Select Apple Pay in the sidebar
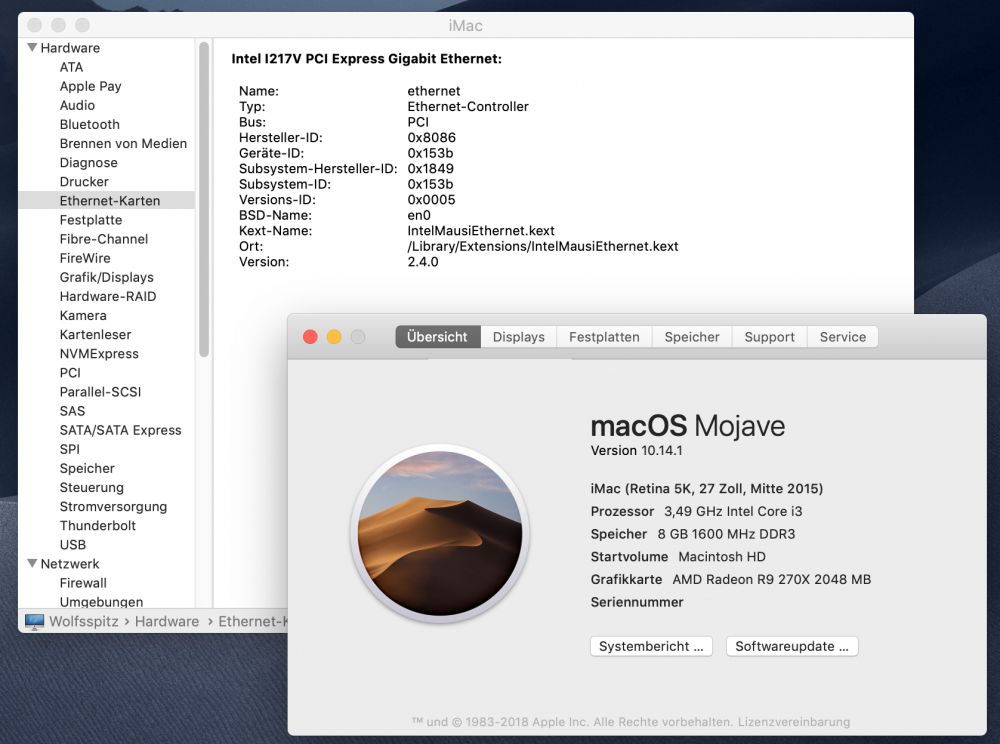Screen dimensions: 1000x744 [91, 86]
